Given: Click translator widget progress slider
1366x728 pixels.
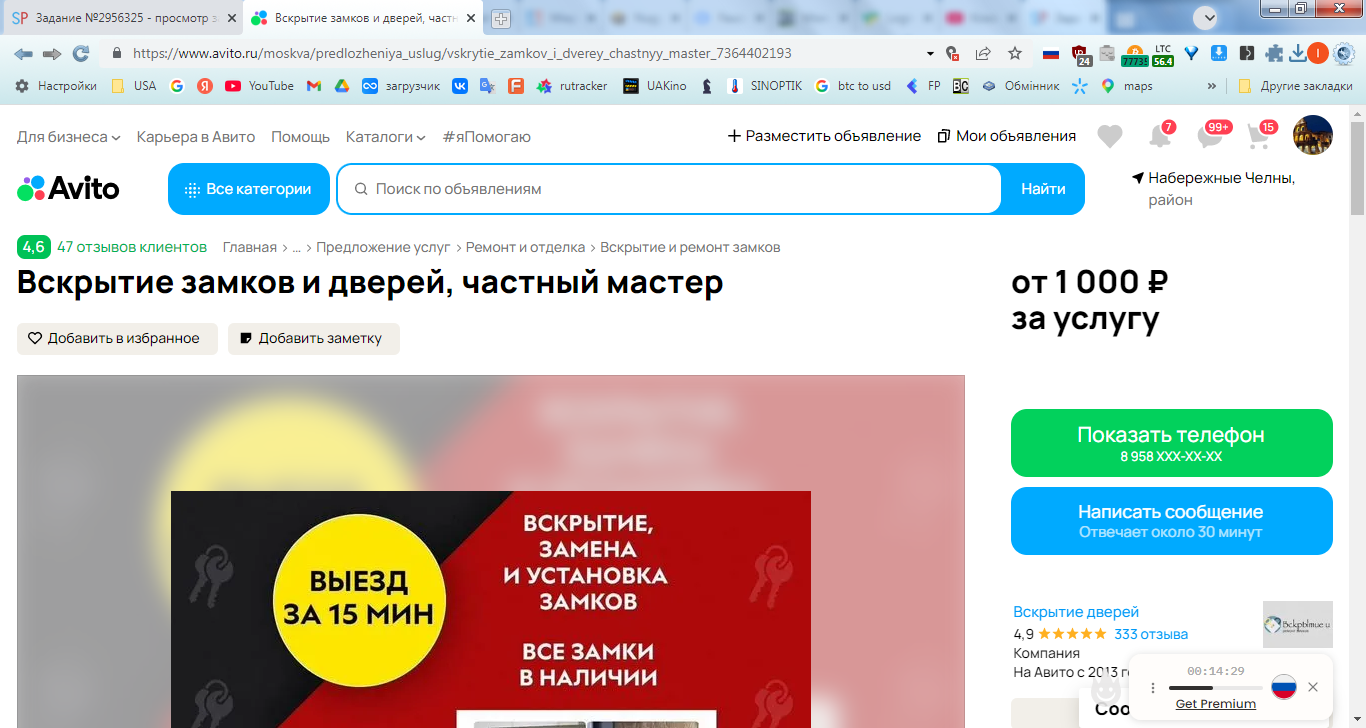Looking at the screenshot, I should pyautogui.click(x=1215, y=688).
